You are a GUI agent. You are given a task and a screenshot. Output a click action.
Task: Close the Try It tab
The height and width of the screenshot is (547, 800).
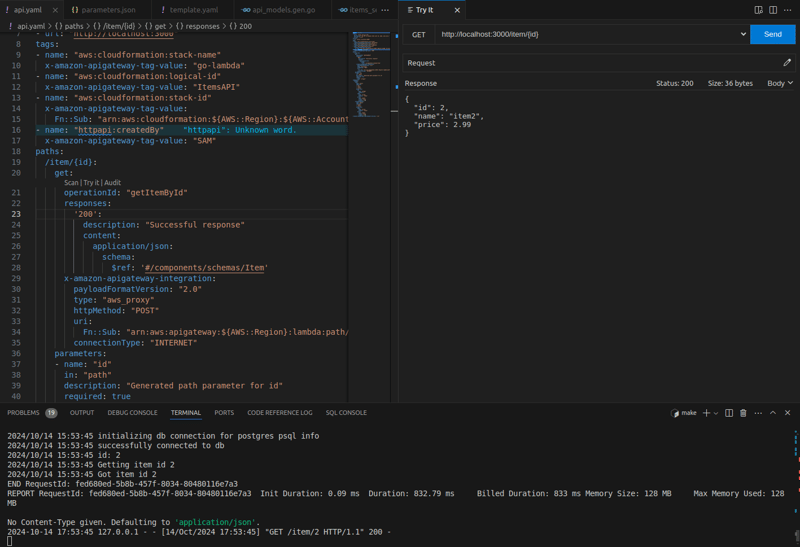457,10
